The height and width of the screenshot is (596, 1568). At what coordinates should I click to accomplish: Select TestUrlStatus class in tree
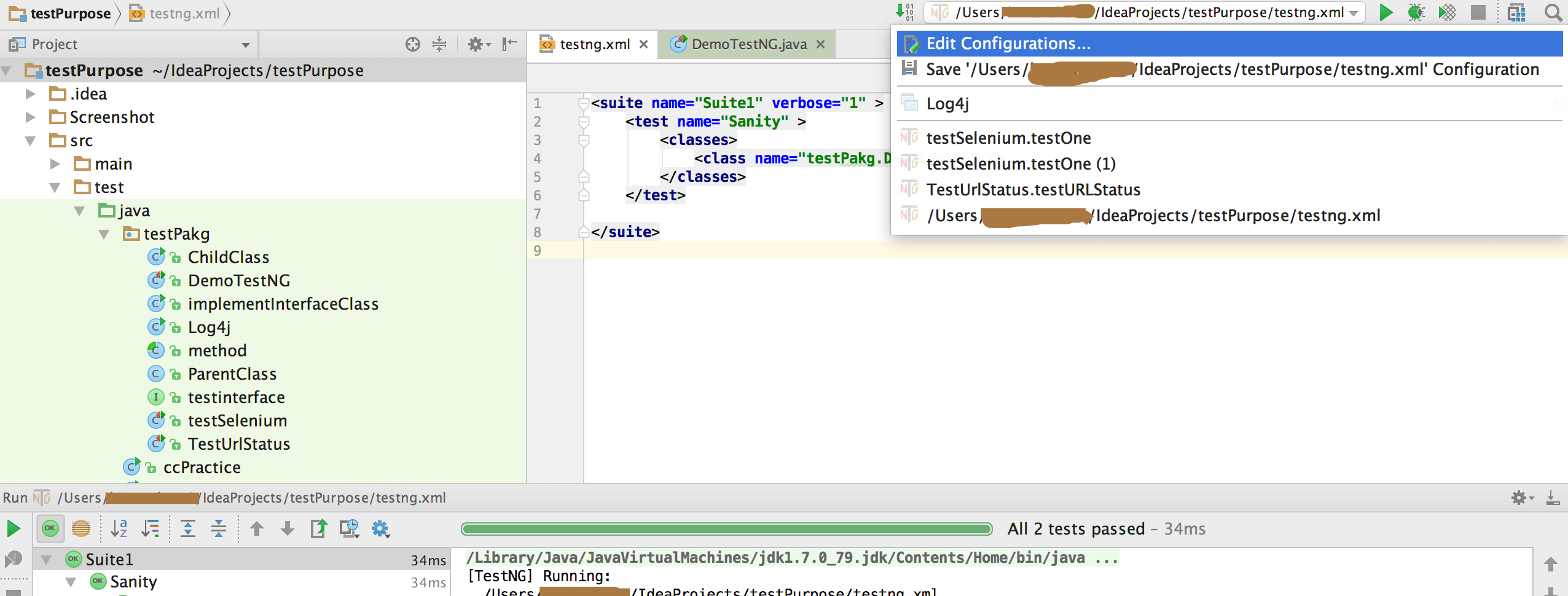238,444
